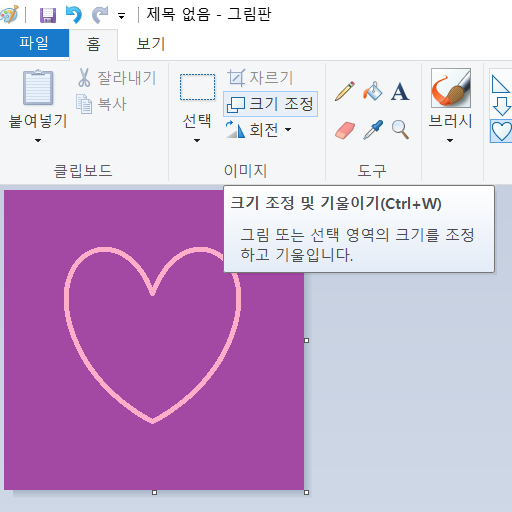Open 크기 조정 resize dialog

click(x=270, y=104)
